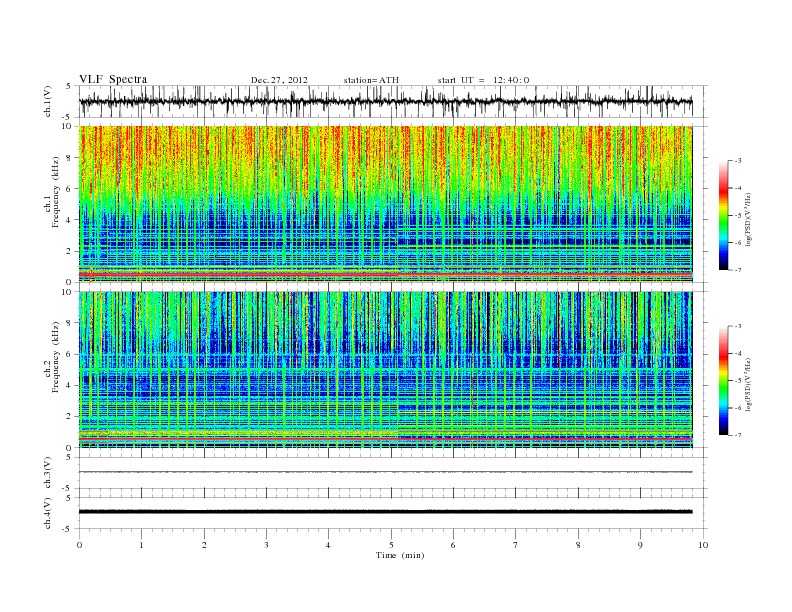Click the "VLF Spectra" plot title
Screen dimensions: 792x612
click(113, 79)
